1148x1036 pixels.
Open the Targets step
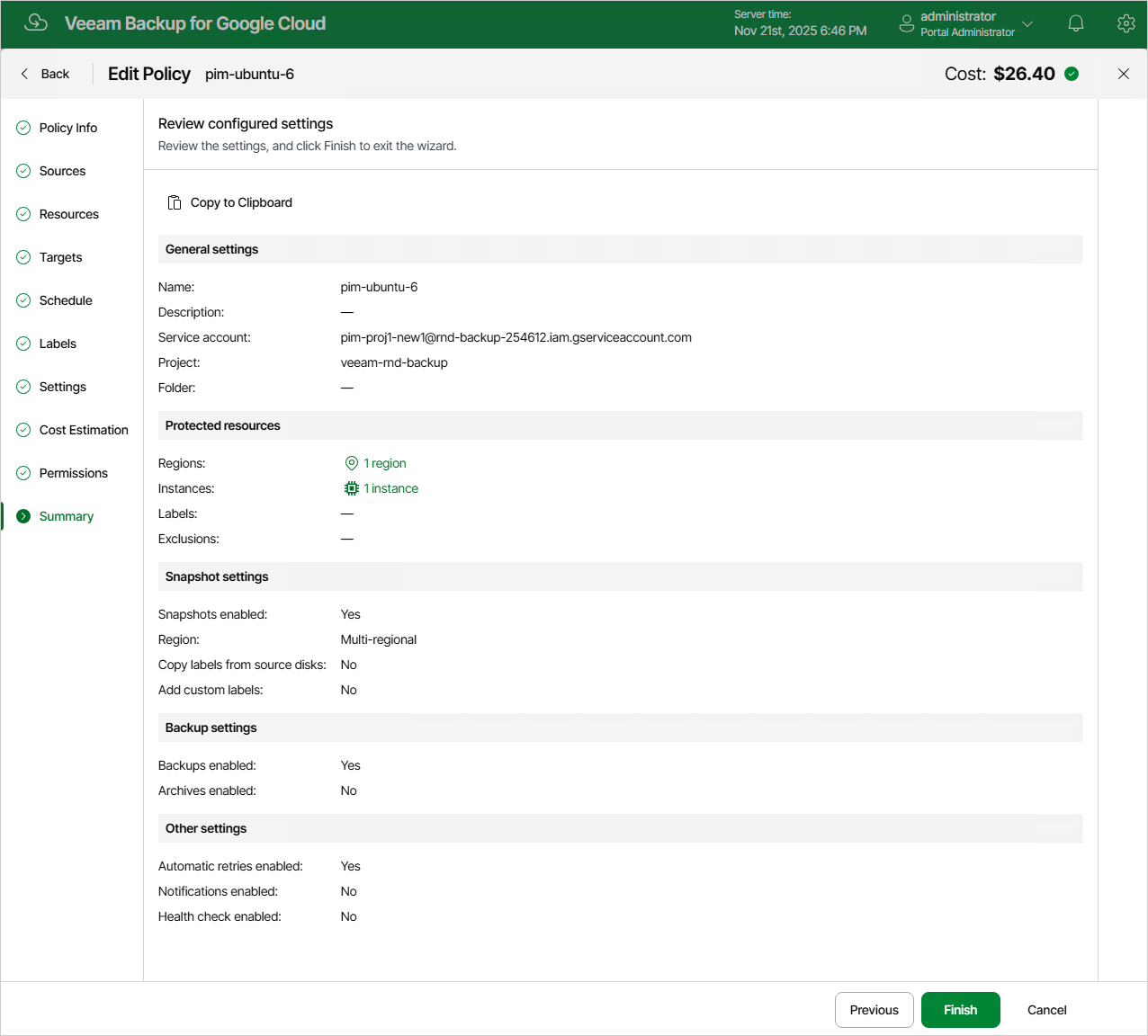click(x=60, y=257)
